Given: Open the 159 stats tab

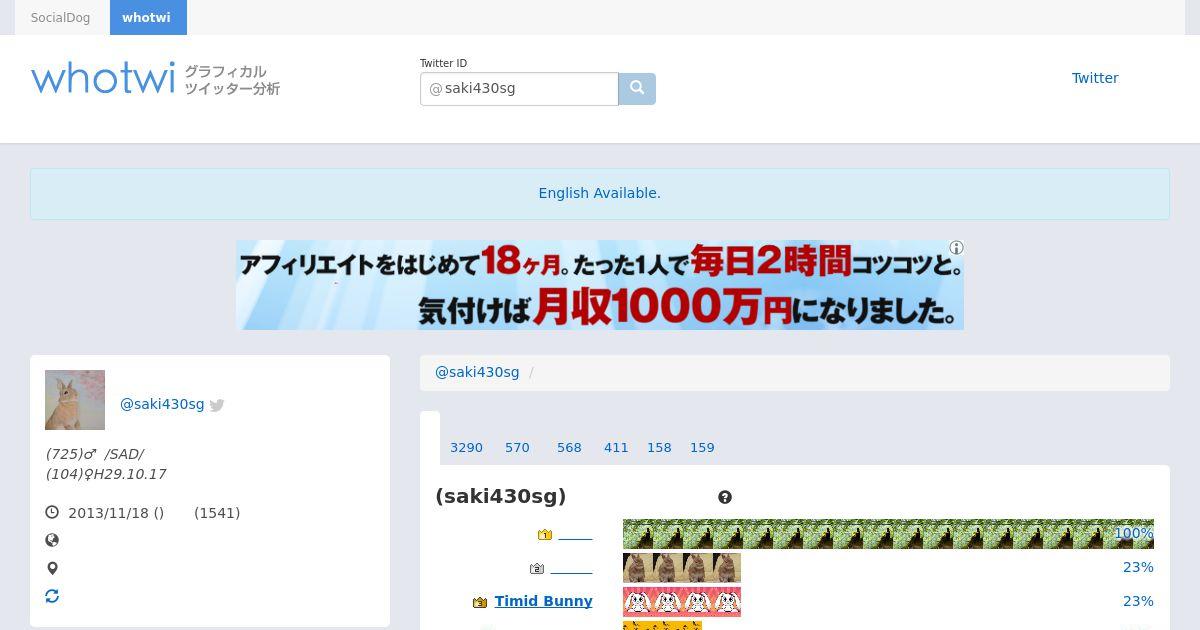Looking at the screenshot, I should click(702, 448).
